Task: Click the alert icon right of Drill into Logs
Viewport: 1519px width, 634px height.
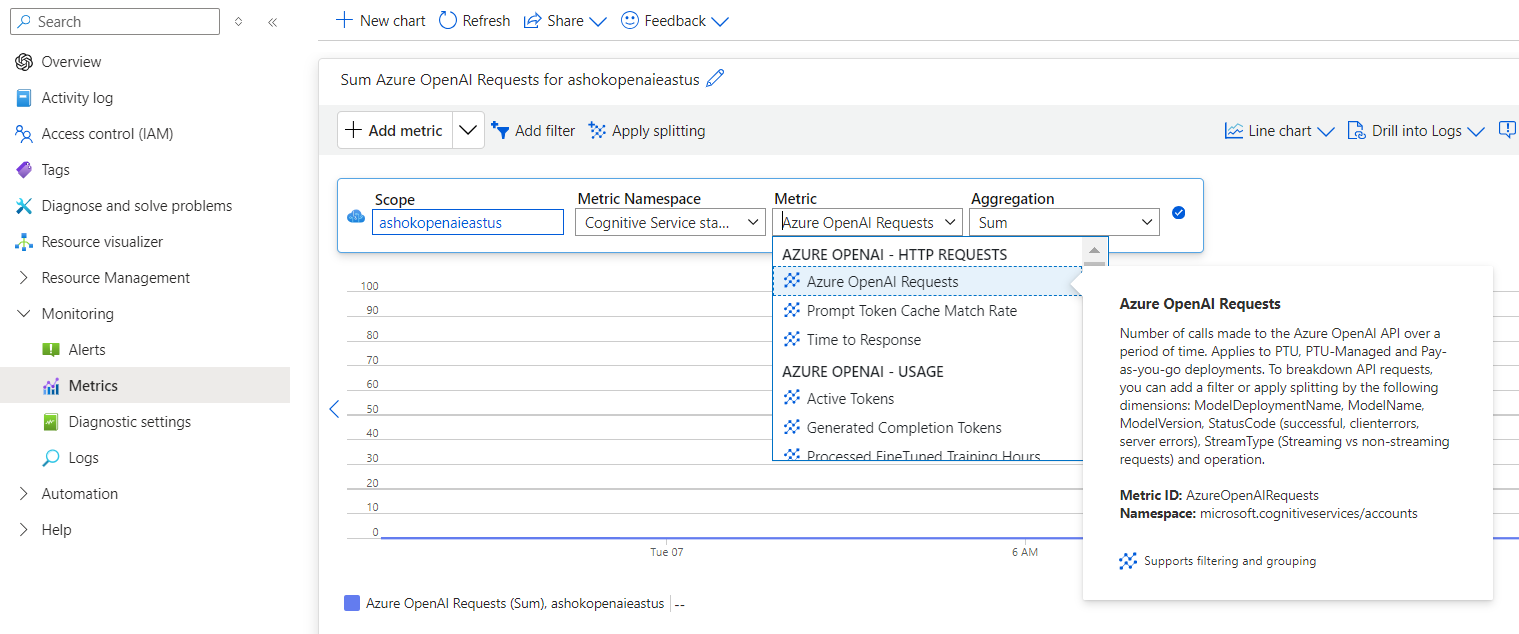Action: (1508, 130)
